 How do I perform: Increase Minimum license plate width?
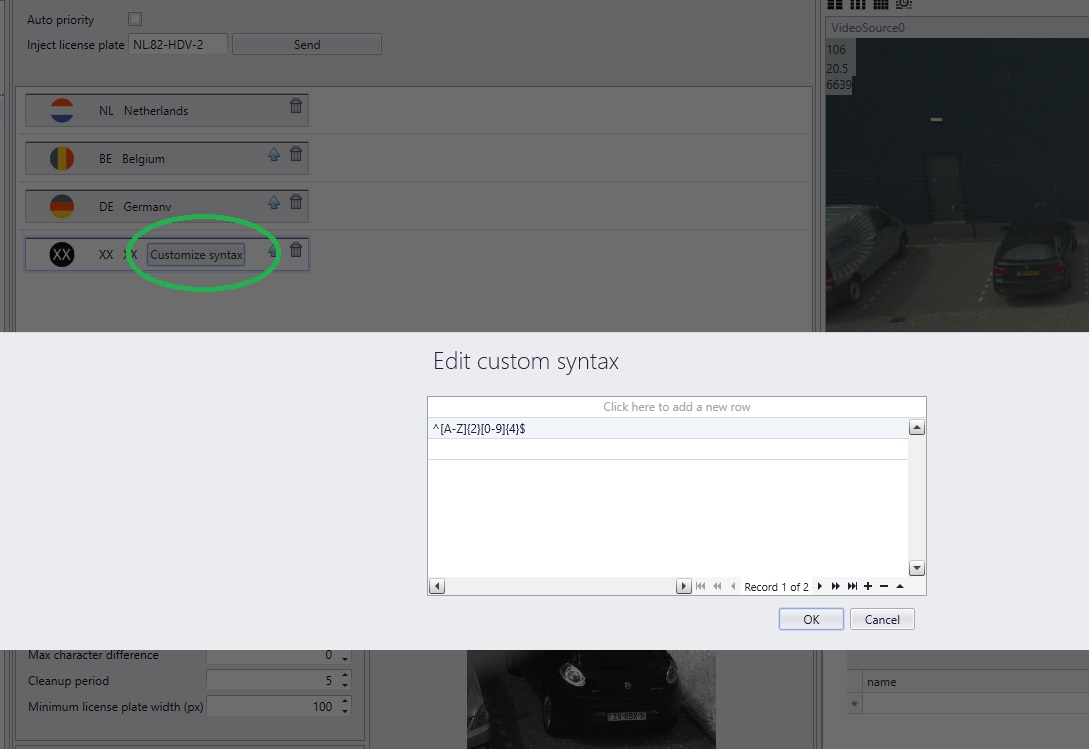click(345, 702)
